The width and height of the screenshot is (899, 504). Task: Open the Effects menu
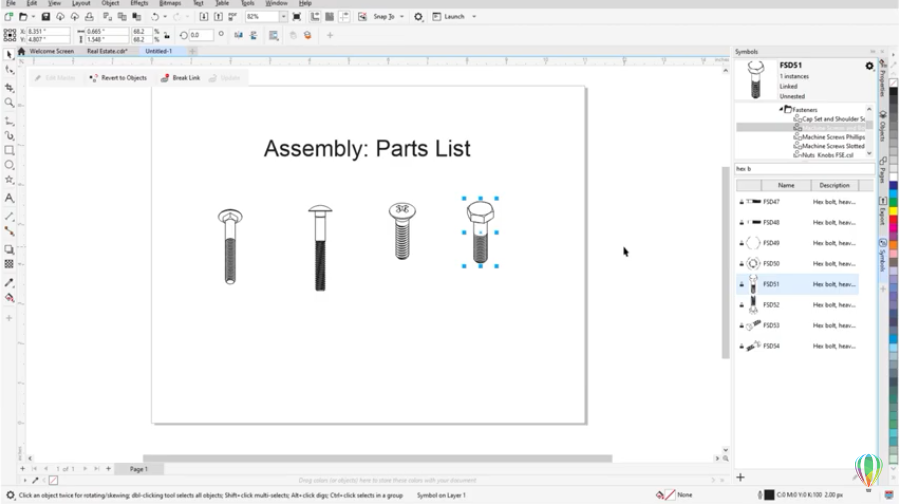(139, 3)
